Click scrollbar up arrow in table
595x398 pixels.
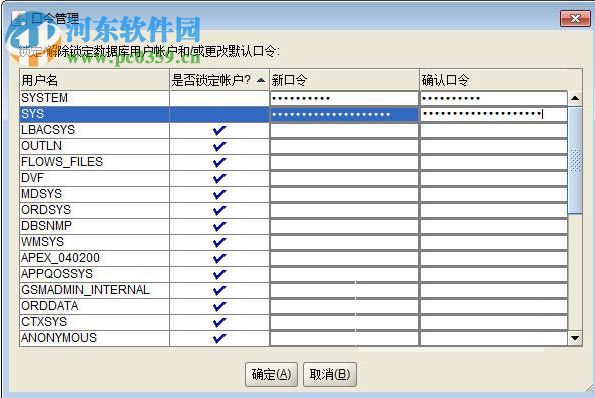[x=575, y=99]
